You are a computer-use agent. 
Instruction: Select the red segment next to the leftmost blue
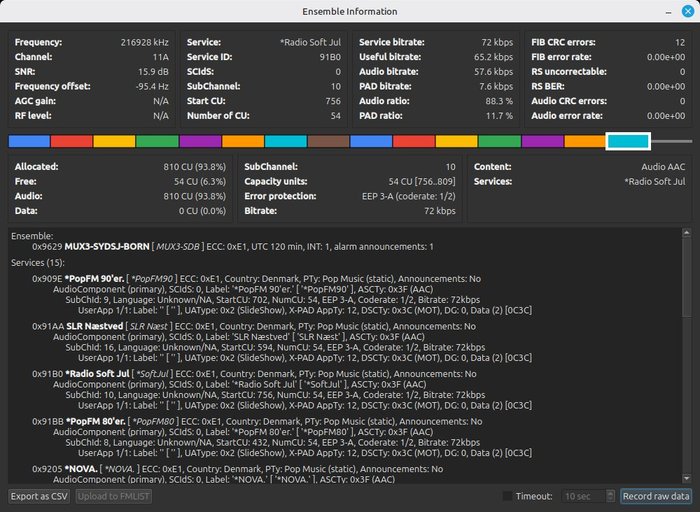[x=71, y=142]
